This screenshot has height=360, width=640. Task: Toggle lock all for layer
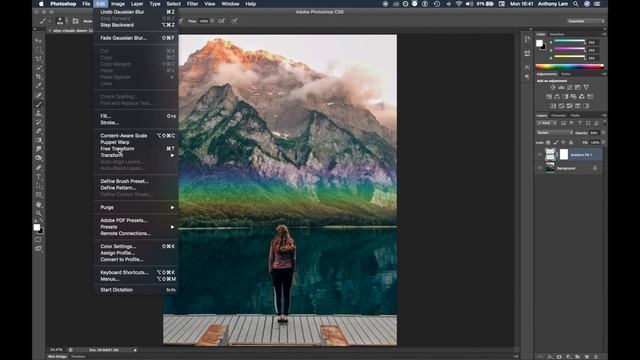point(571,142)
